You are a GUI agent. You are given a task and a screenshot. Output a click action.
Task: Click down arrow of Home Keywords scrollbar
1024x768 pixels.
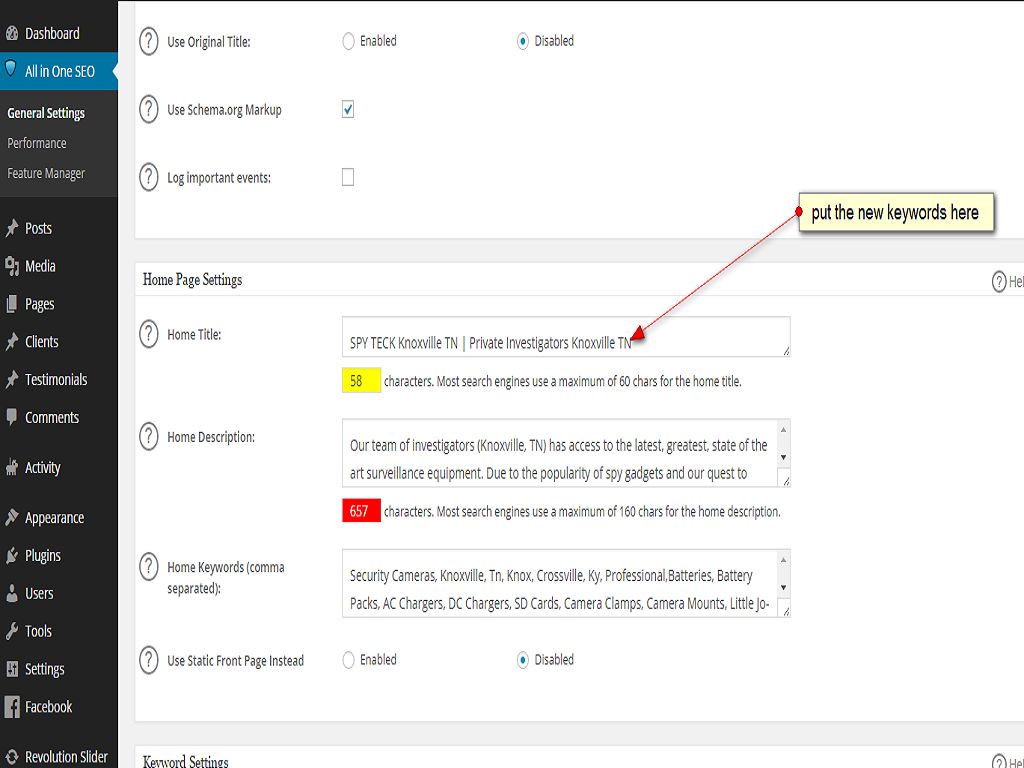(784, 587)
